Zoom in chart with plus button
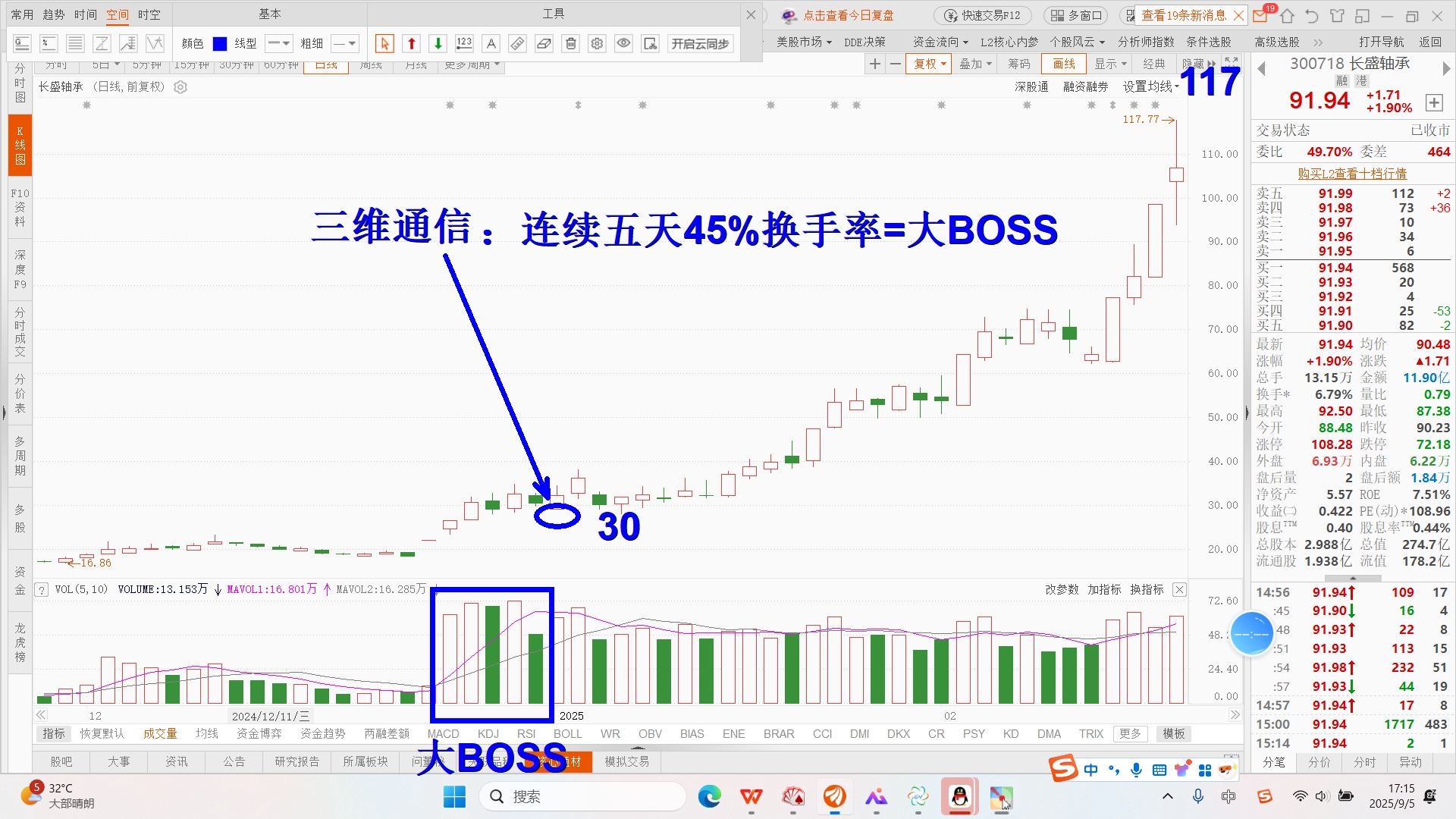 [x=875, y=64]
